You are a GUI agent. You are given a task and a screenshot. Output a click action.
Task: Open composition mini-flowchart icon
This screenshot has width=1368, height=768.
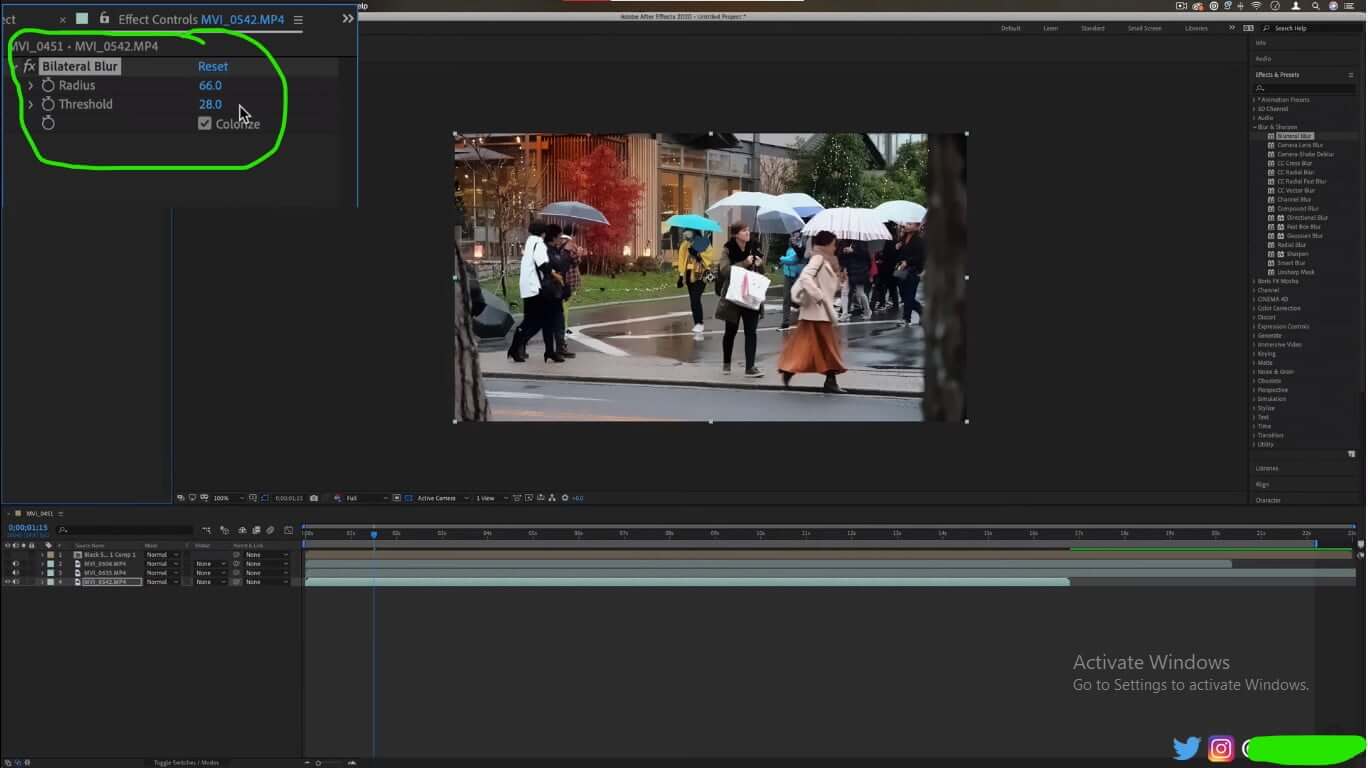206,530
